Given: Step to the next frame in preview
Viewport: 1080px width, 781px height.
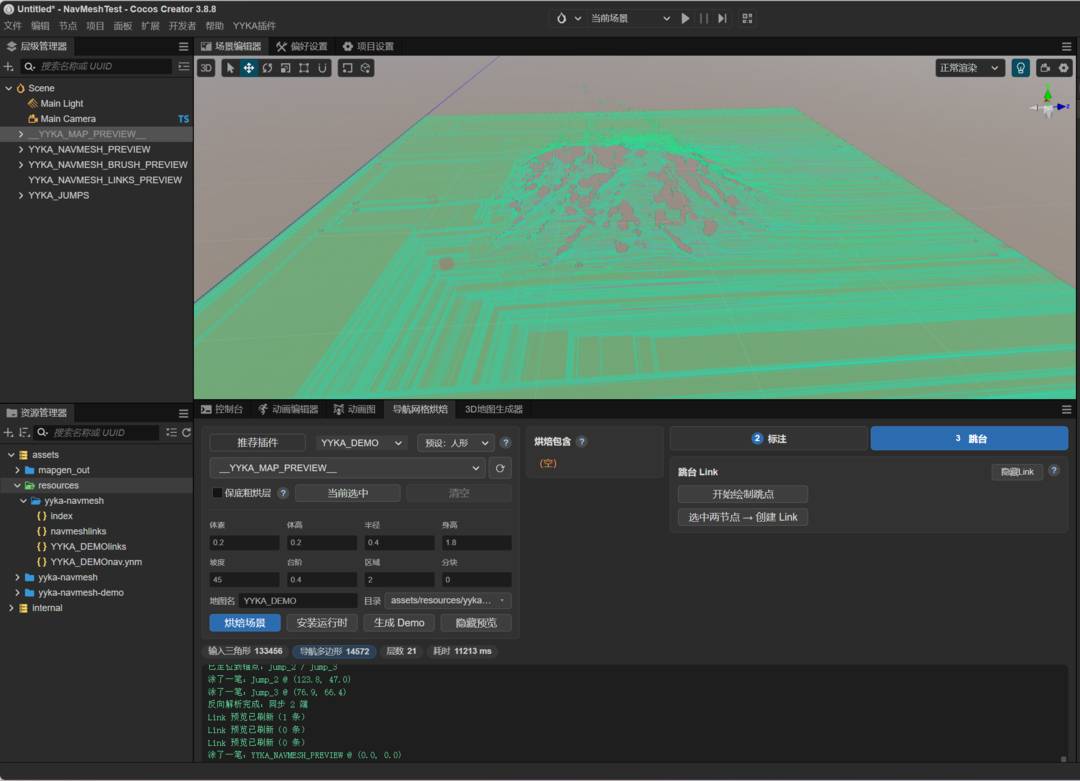Looking at the screenshot, I should pos(722,19).
